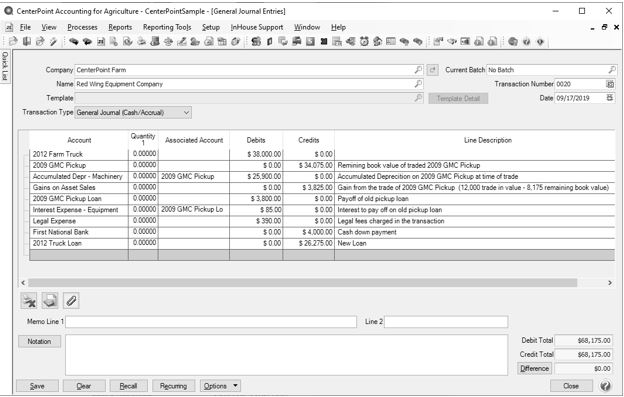Viewport: 624px width, 397px height.
Task: Open the calendar icon beside Date
Action: (x=610, y=98)
